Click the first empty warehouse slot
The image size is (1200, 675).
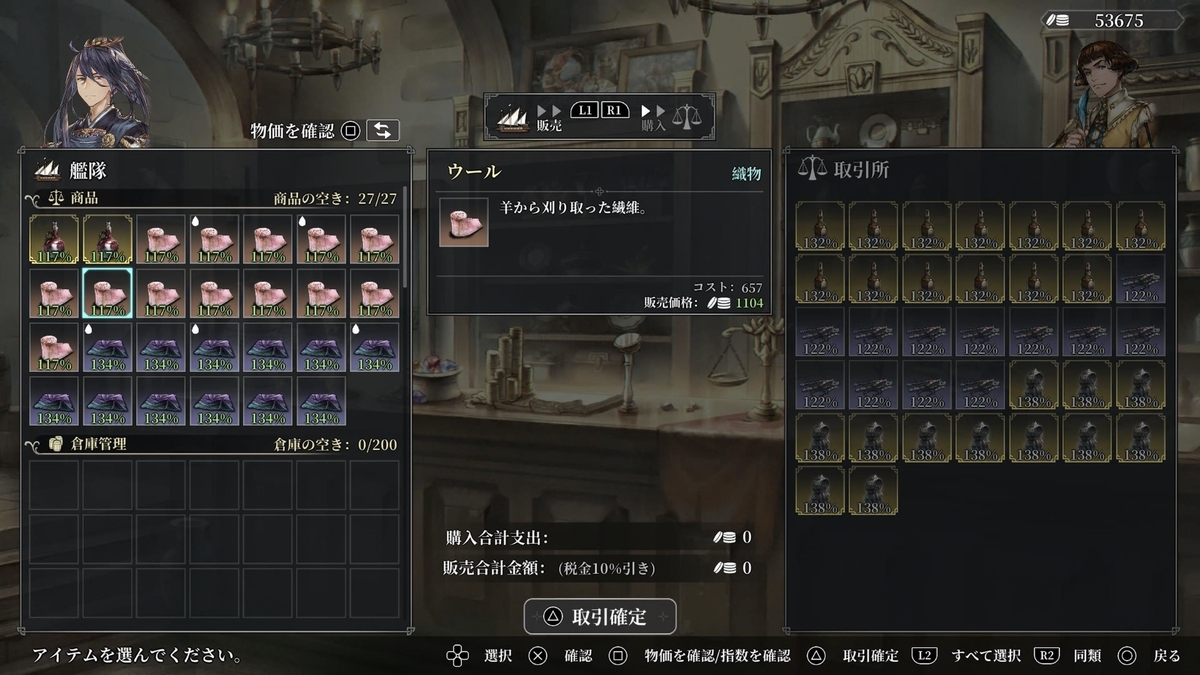[x=54, y=484]
